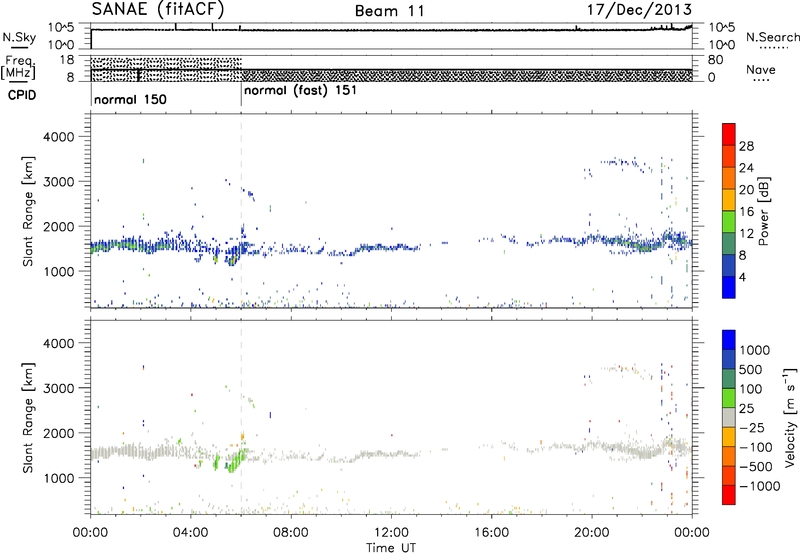This screenshot has height=554, width=800.
Task: Click the 'Nave' legend label
Action: tap(761, 69)
